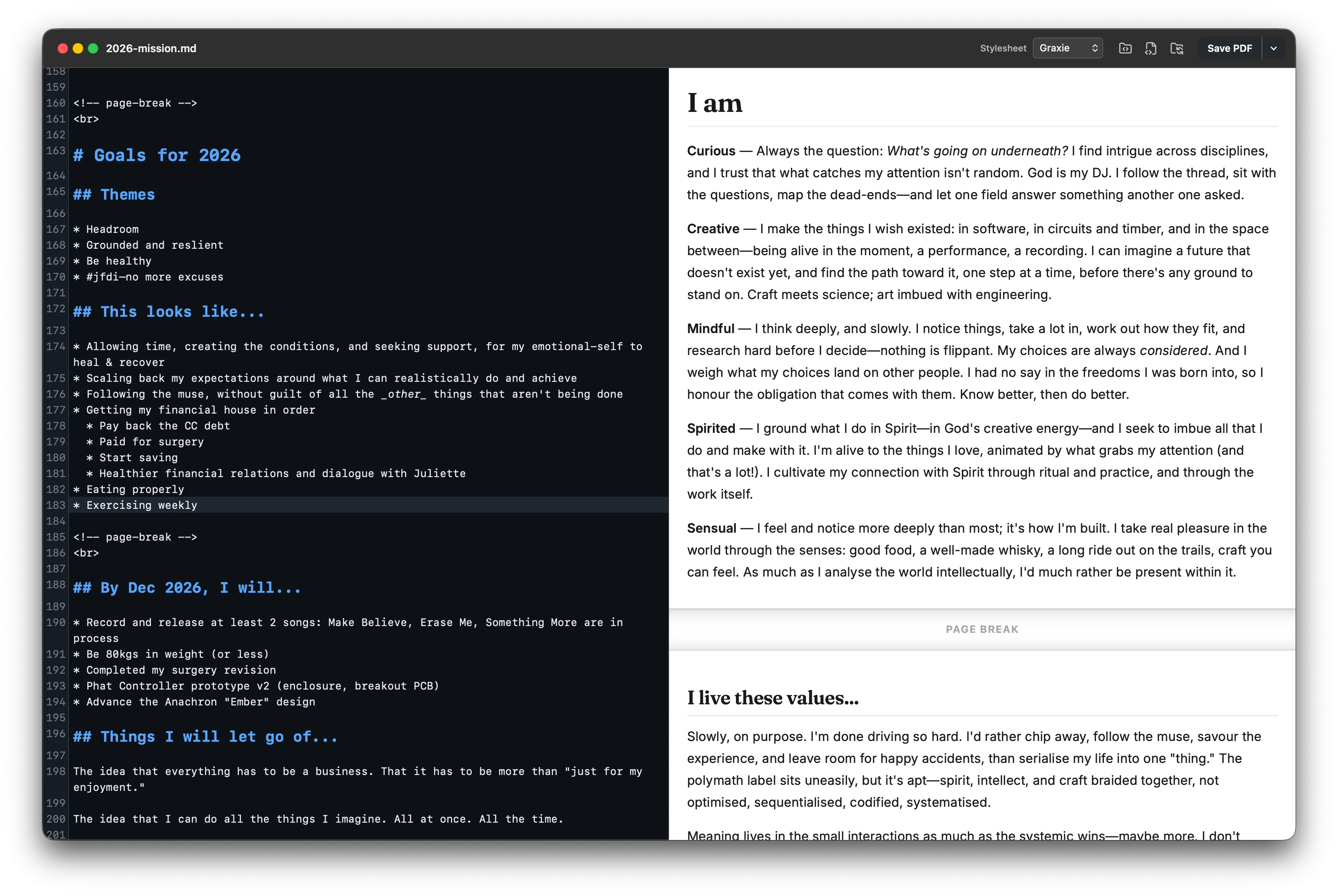Viewport: 1338px width, 896px height.
Task: Click the '* Headroom' line
Action: point(106,229)
